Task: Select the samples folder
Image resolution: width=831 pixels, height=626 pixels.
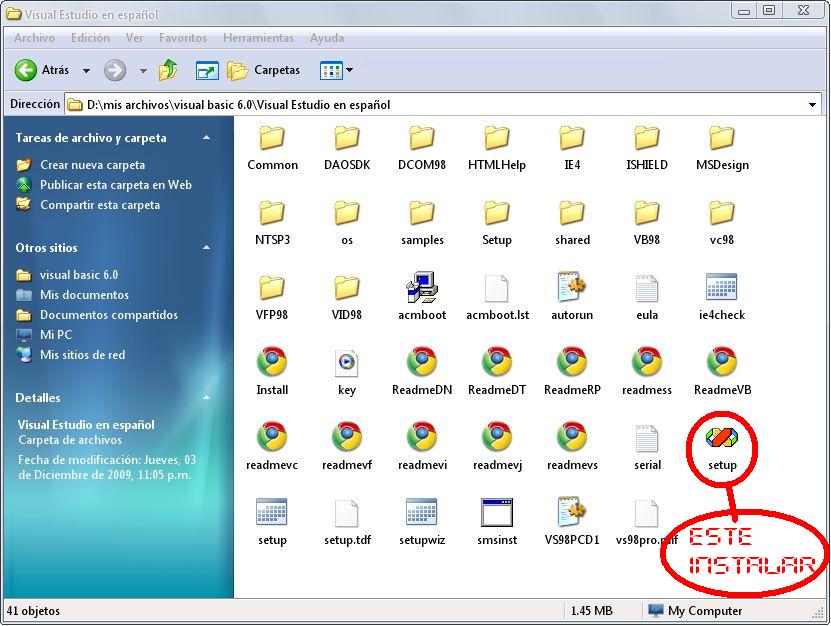Action: [x=422, y=224]
